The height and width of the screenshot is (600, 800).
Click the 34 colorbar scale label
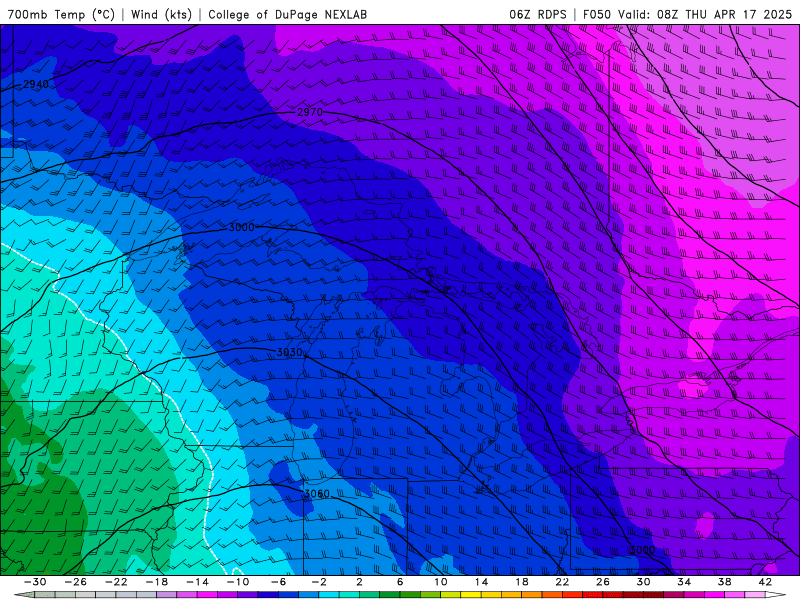coord(684,582)
